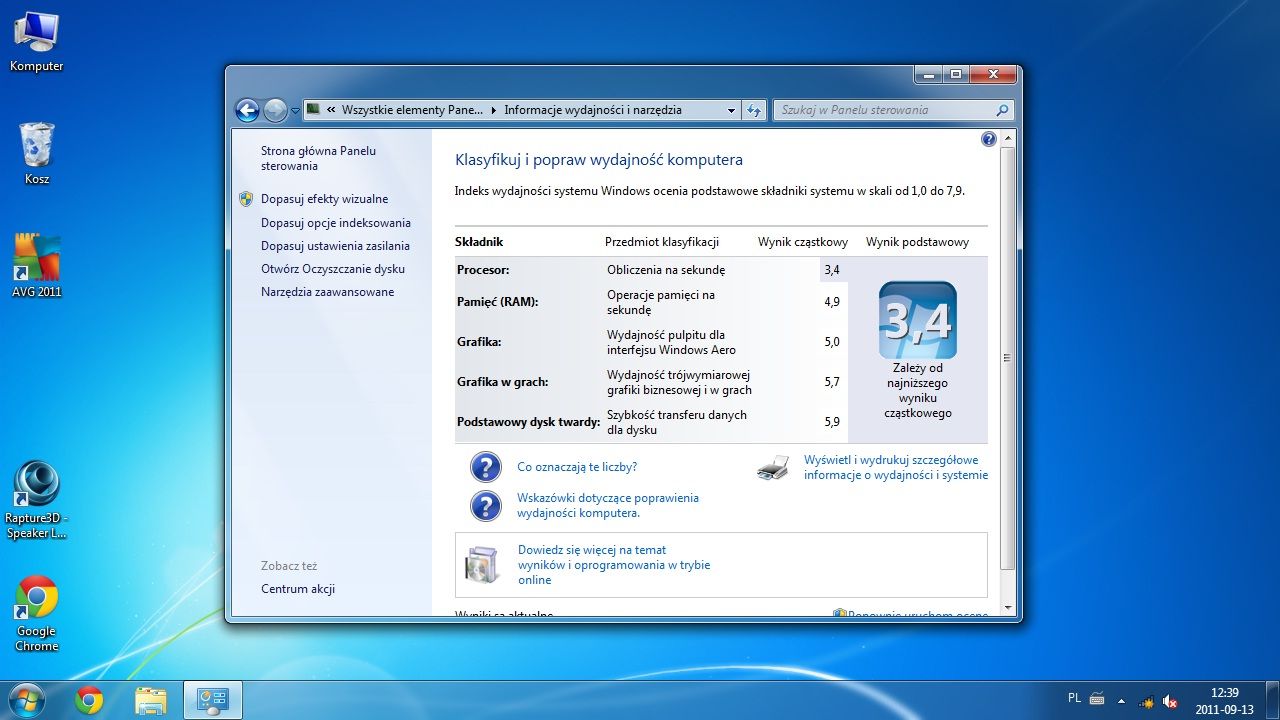1280x720 pixels.
Task: Click the processor subscore value 3,4
Action: coord(832,270)
